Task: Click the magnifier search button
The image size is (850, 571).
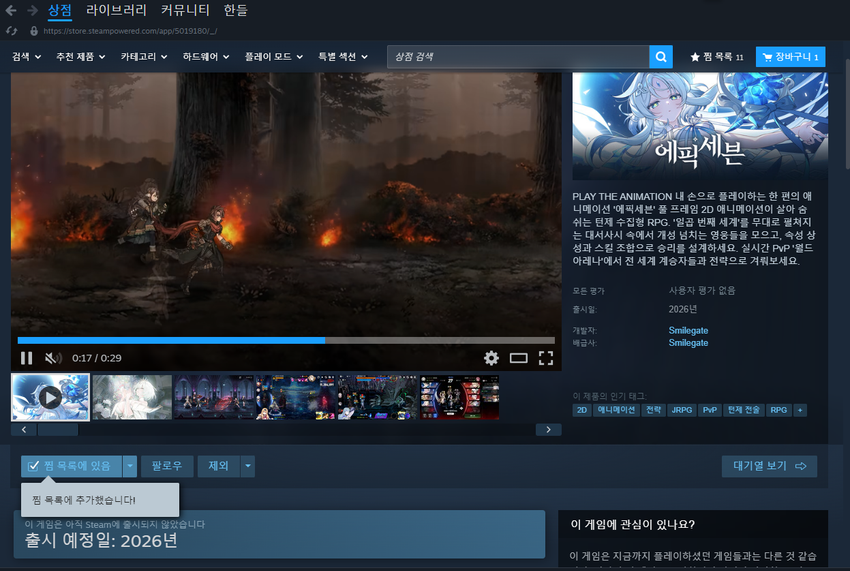Action: point(661,56)
